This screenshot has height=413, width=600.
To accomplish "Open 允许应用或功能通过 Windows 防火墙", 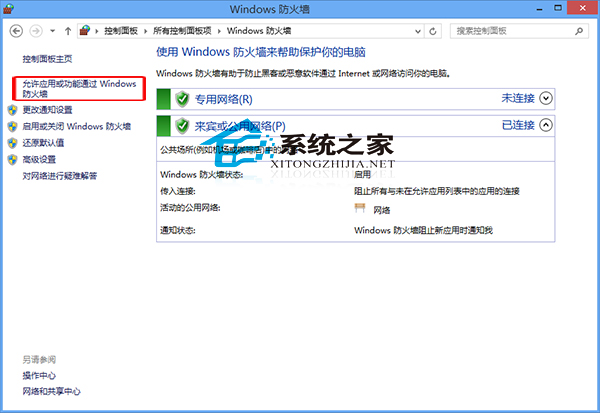I will [79, 88].
